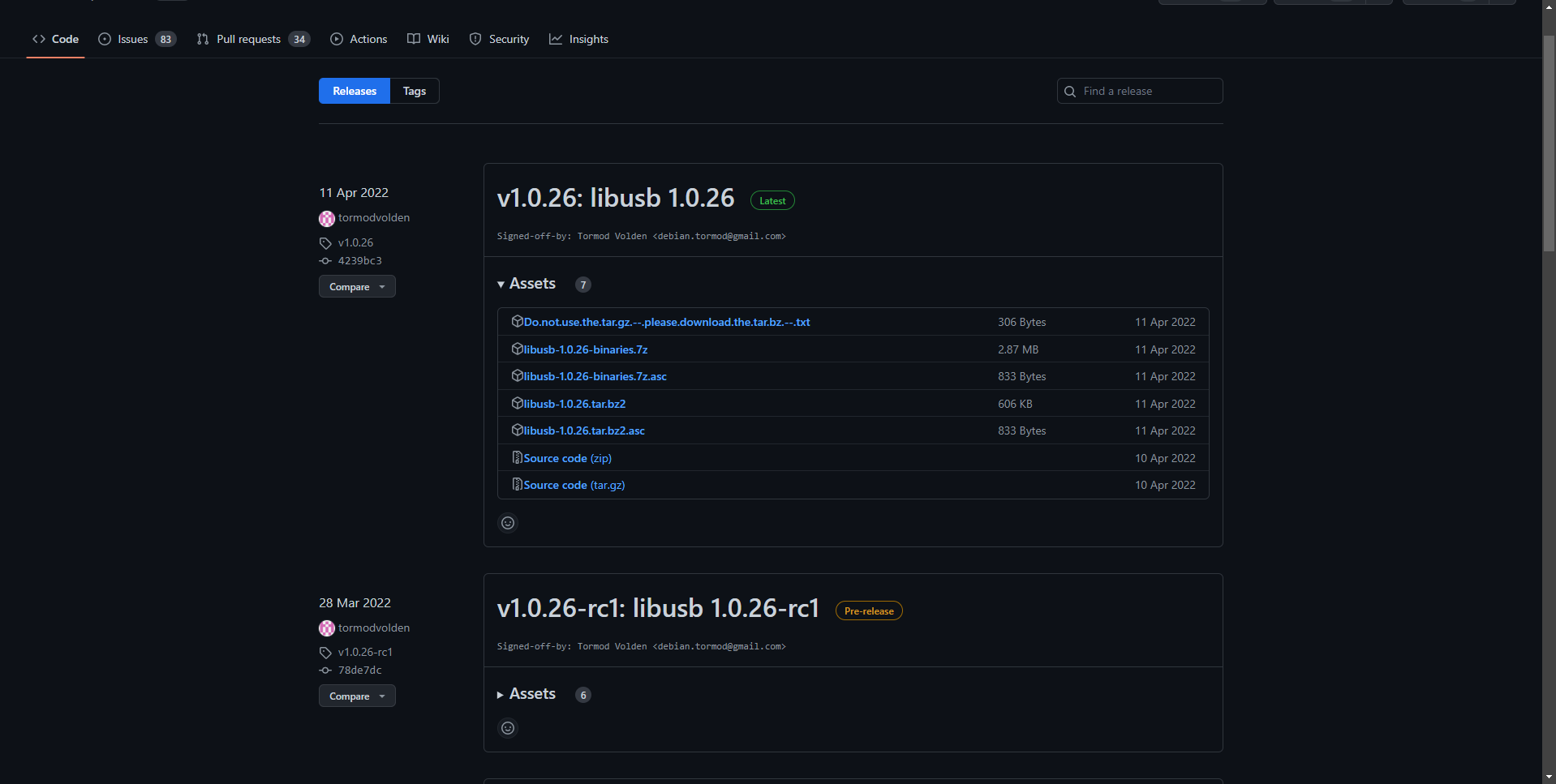Download libusb-1.0.26.tar.bz2 asset
This screenshot has width=1556, height=784.
(x=573, y=403)
